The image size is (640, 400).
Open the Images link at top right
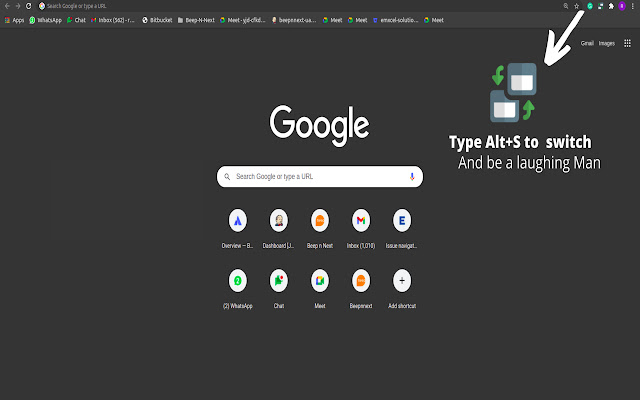click(607, 43)
